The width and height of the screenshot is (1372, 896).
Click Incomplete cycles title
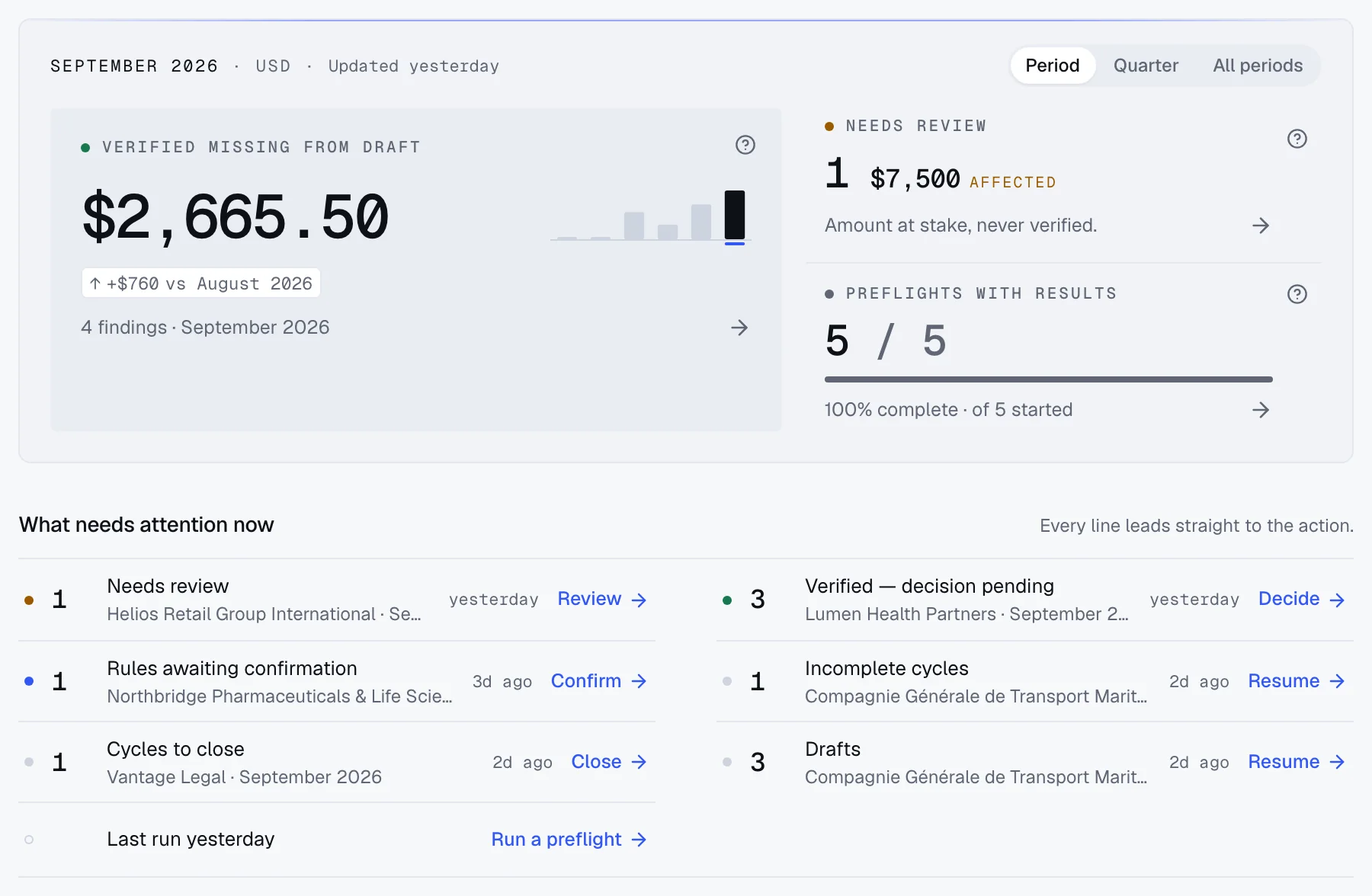[x=886, y=668]
